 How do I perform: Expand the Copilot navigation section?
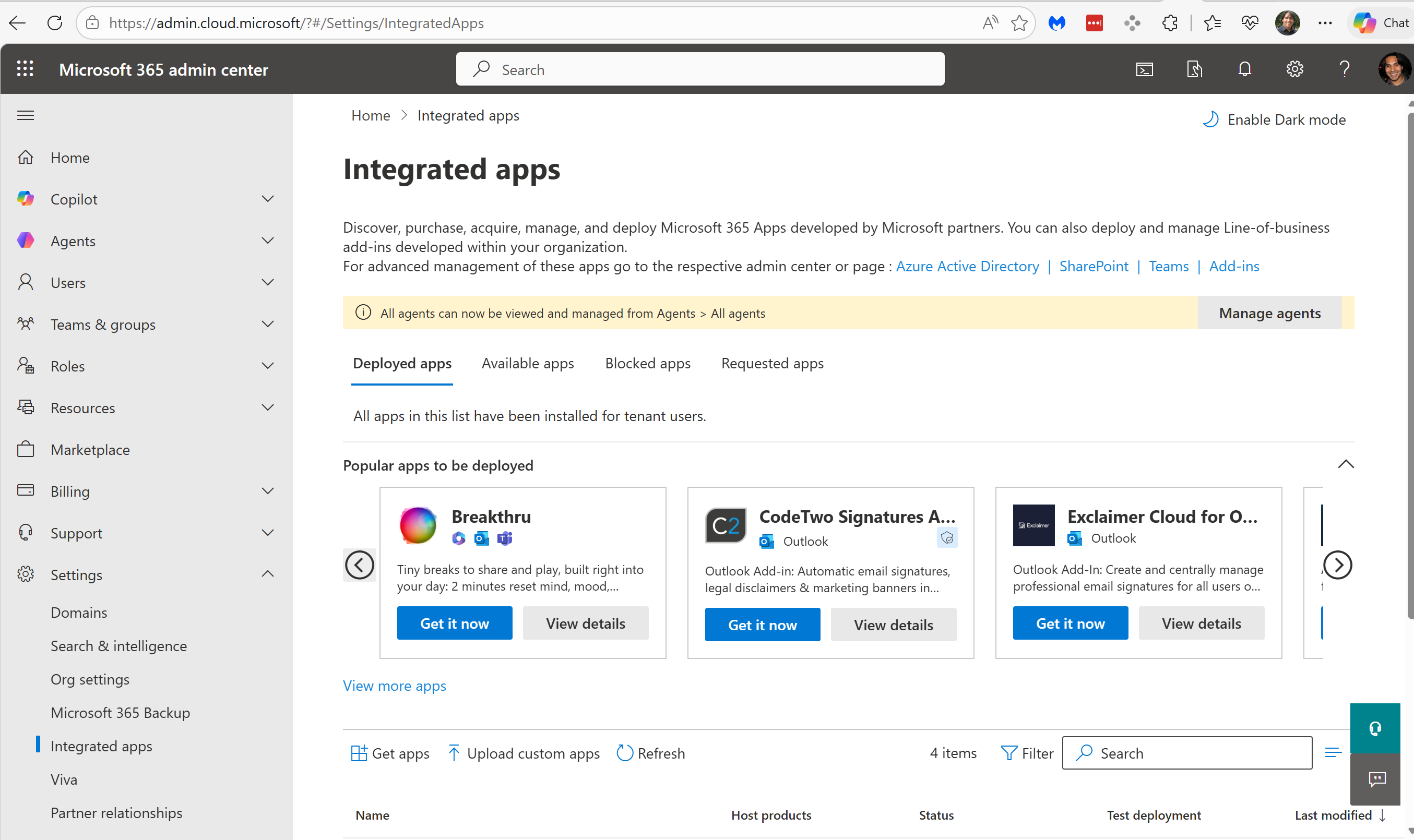click(x=268, y=199)
